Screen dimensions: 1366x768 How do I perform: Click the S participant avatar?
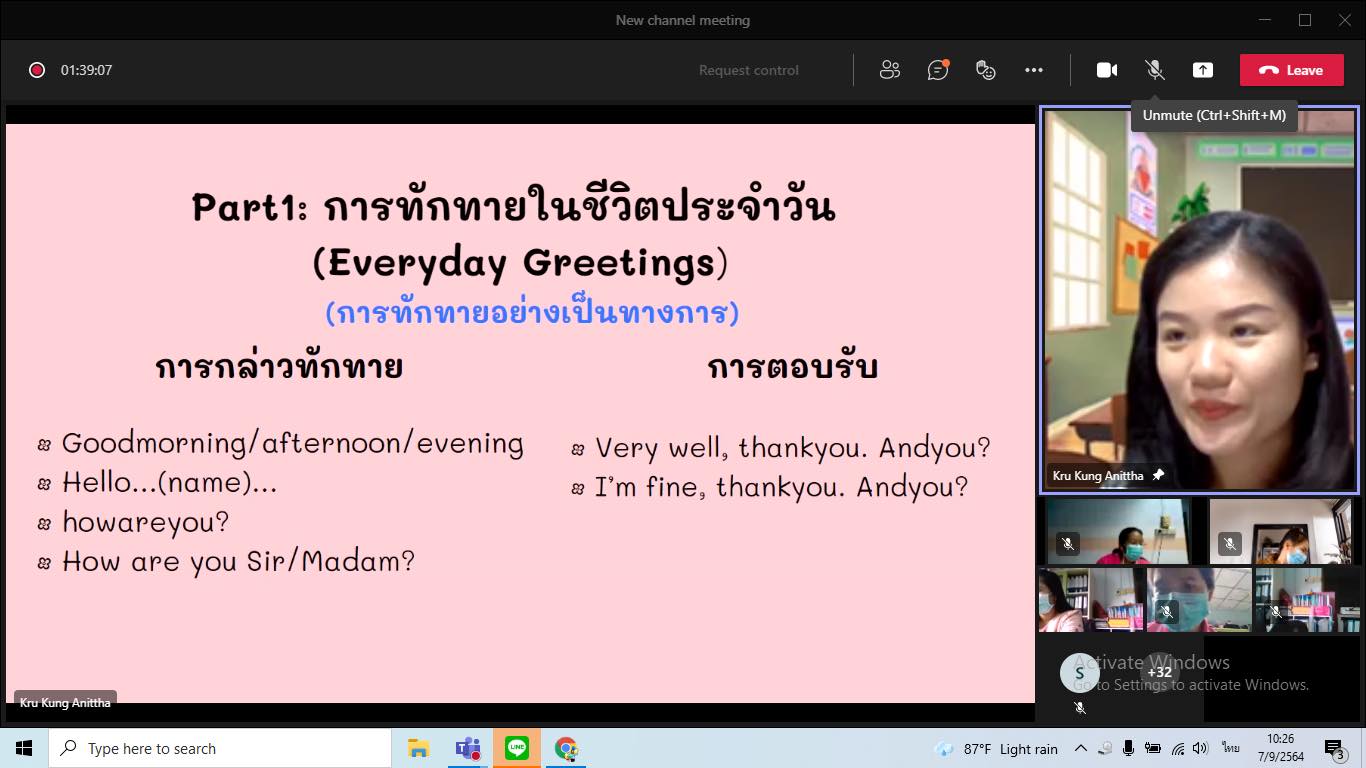[1080, 674]
